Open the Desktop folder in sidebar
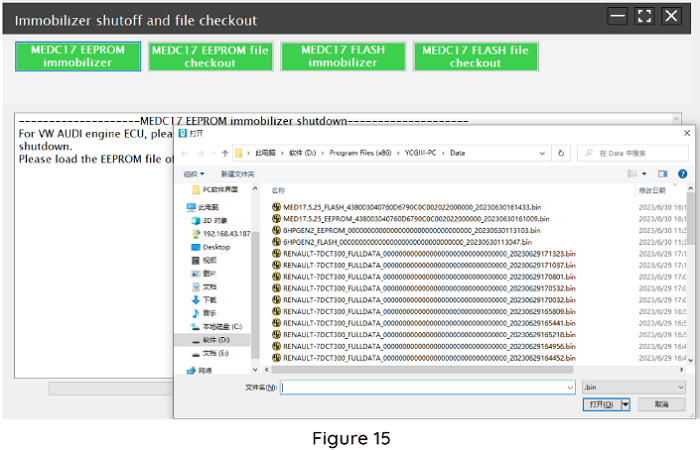Screen dimensions: 700x450 tap(216, 246)
